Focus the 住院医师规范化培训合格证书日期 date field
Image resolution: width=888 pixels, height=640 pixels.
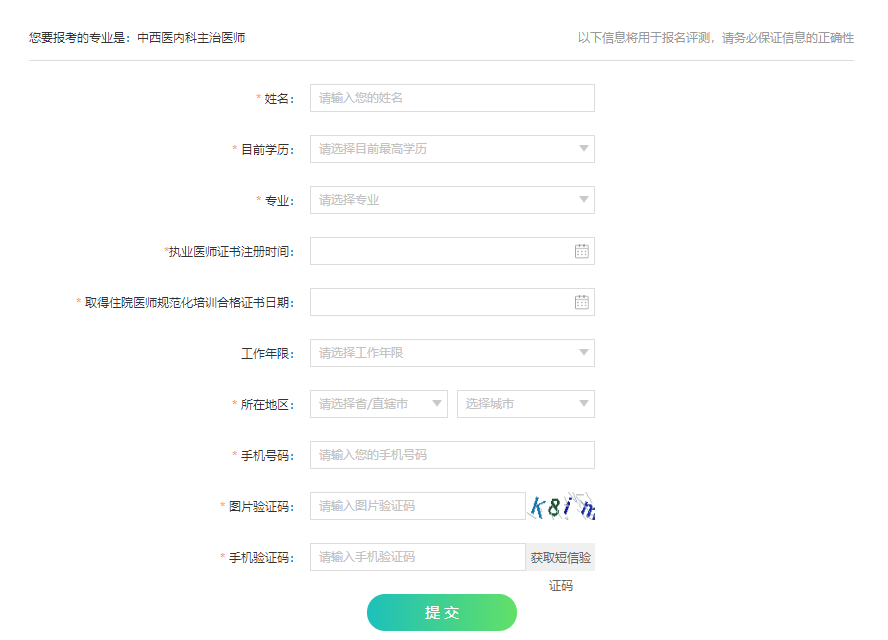[440, 302]
